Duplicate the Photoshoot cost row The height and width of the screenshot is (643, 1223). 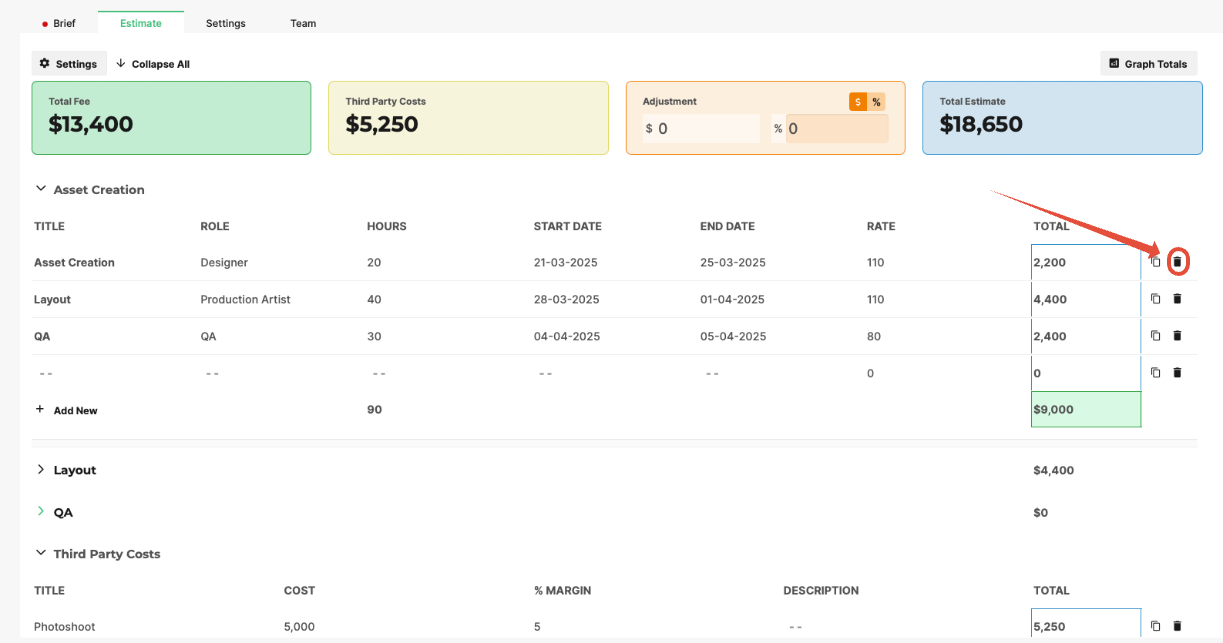1155,626
